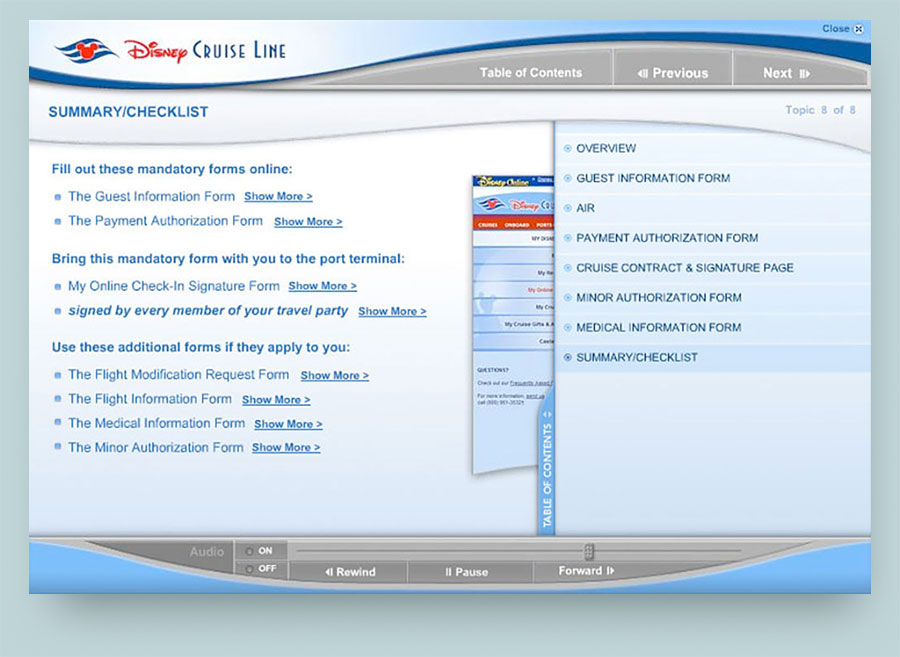Go to the Previous topic

coord(673,73)
